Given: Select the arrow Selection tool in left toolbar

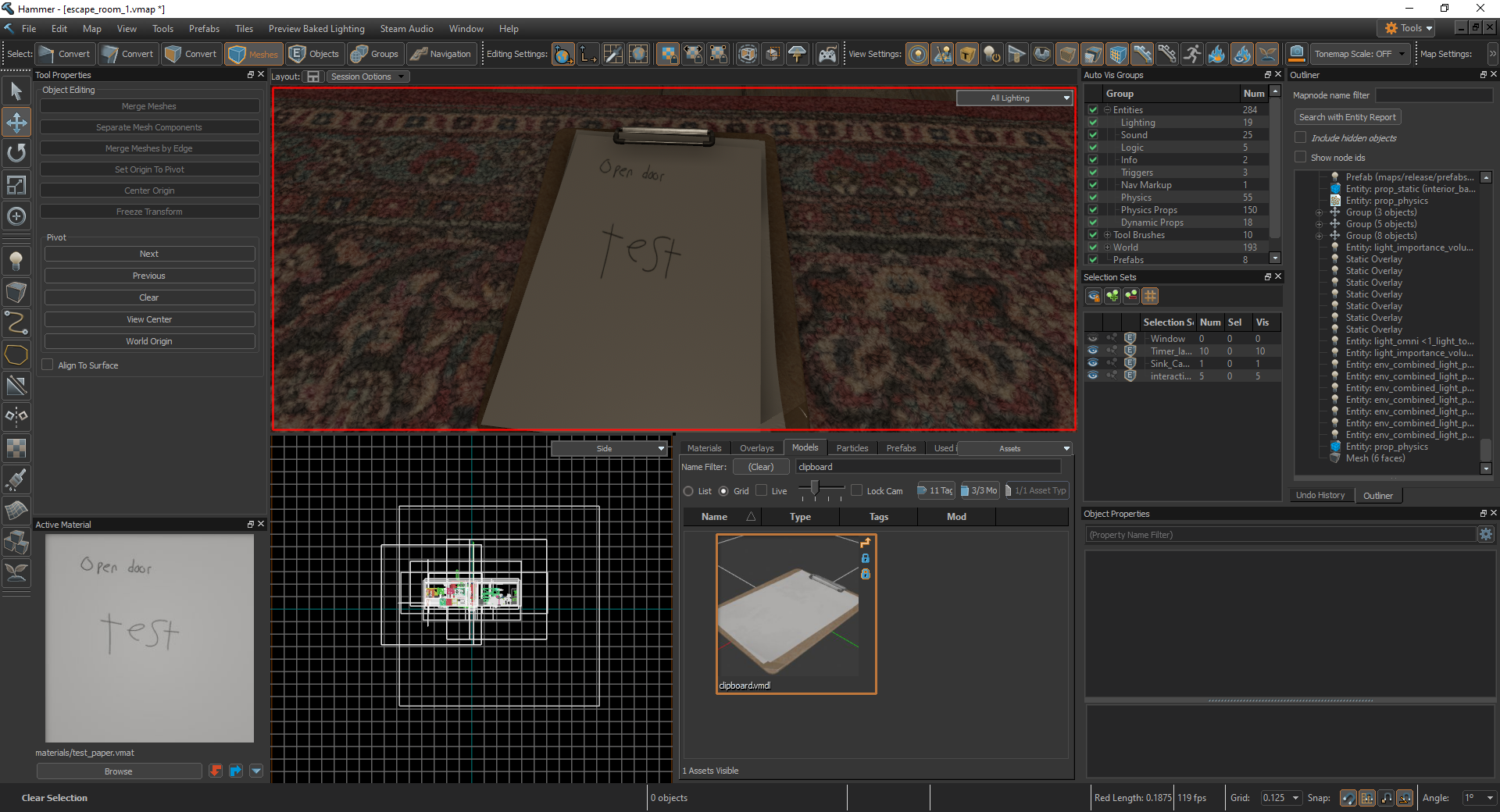Looking at the screenshot, I should pyautogui.click(x=16, y=91).
